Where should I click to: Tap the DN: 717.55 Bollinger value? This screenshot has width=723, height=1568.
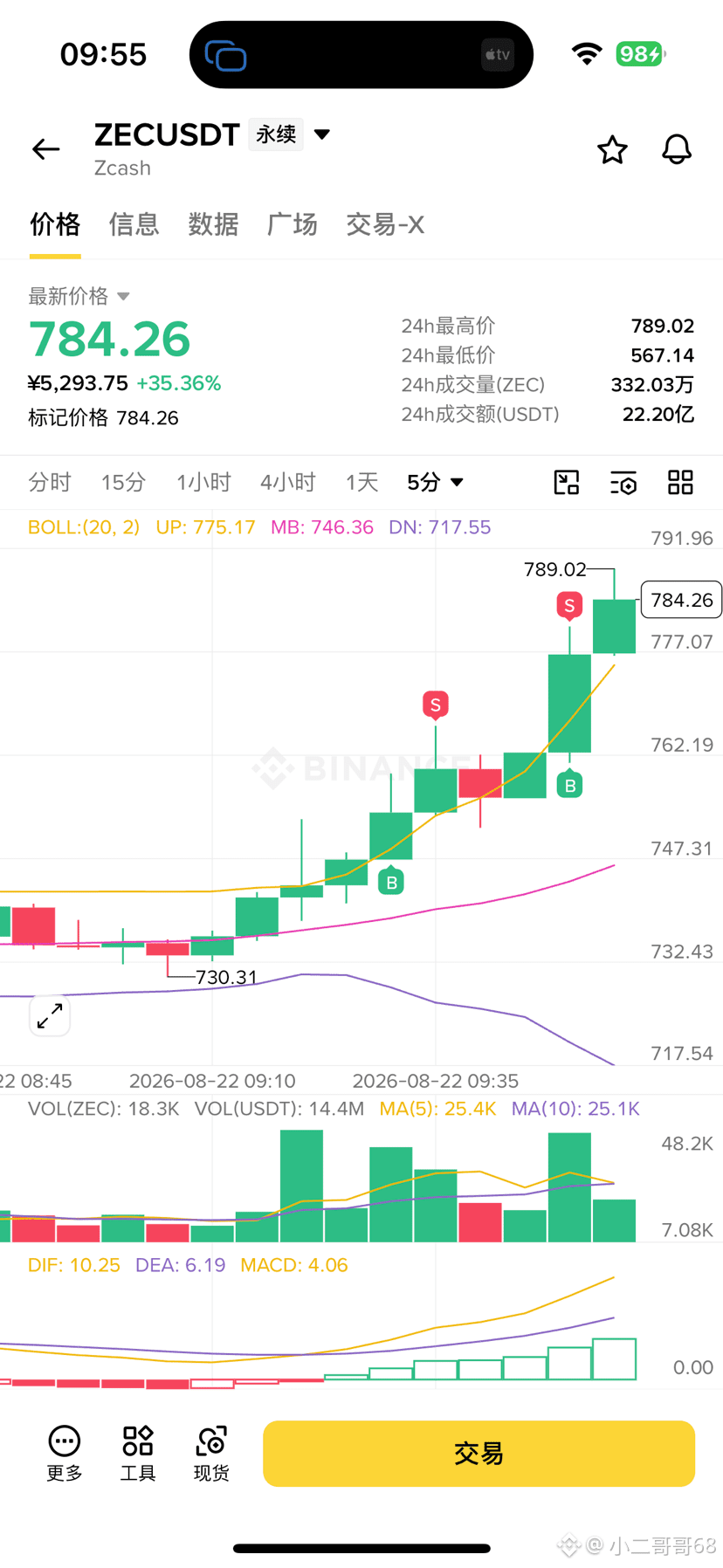(x=439, y=527)
